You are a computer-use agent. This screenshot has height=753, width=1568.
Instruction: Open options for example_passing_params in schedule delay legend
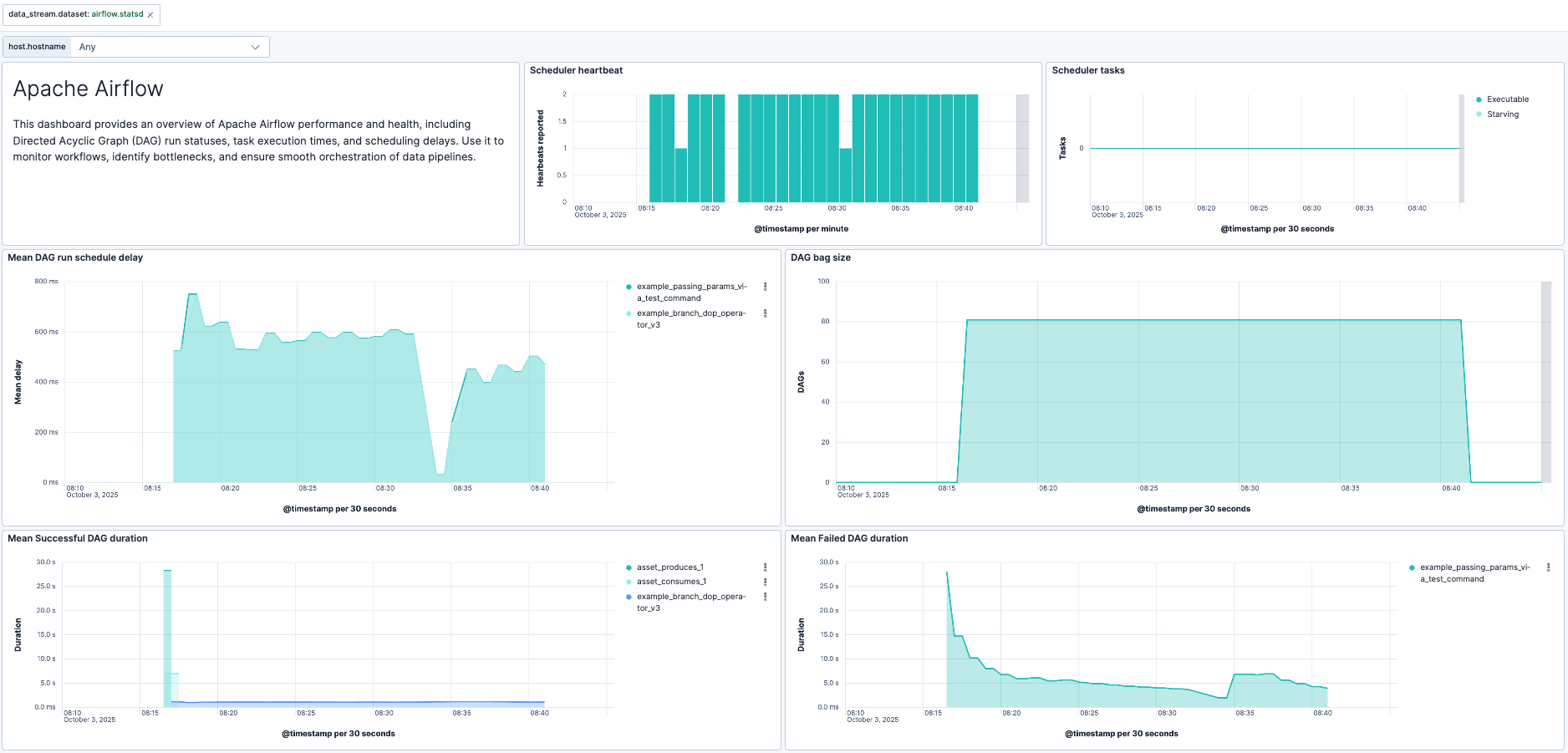tap(765, 287)
